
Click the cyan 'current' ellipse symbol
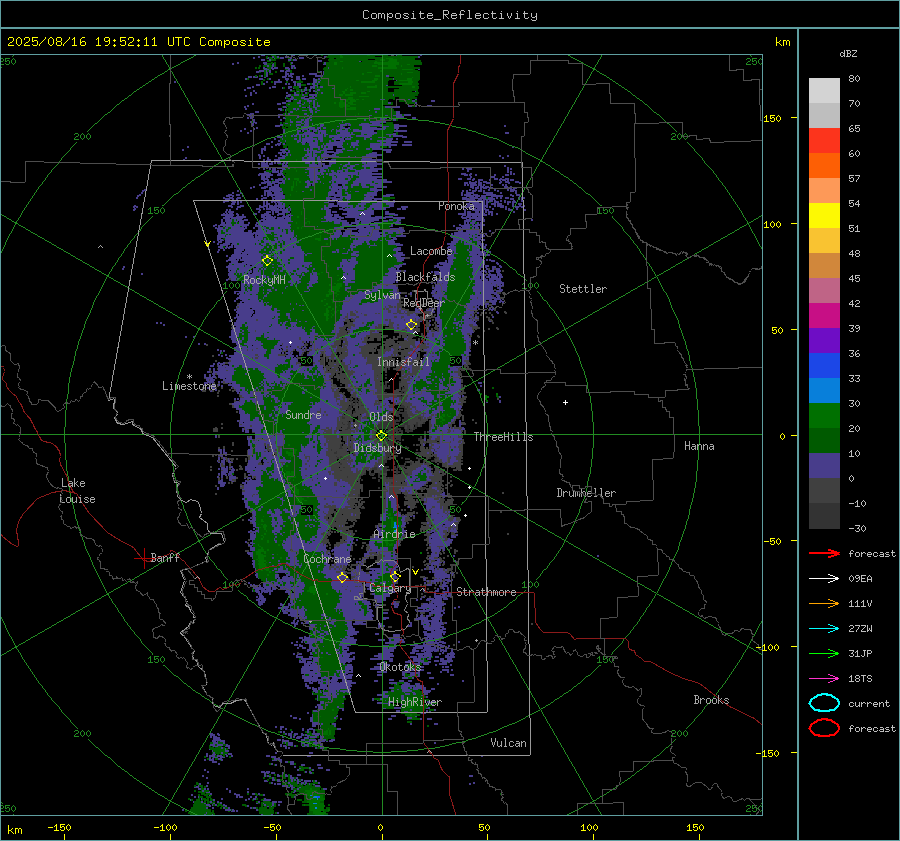[x=824, y=703]
